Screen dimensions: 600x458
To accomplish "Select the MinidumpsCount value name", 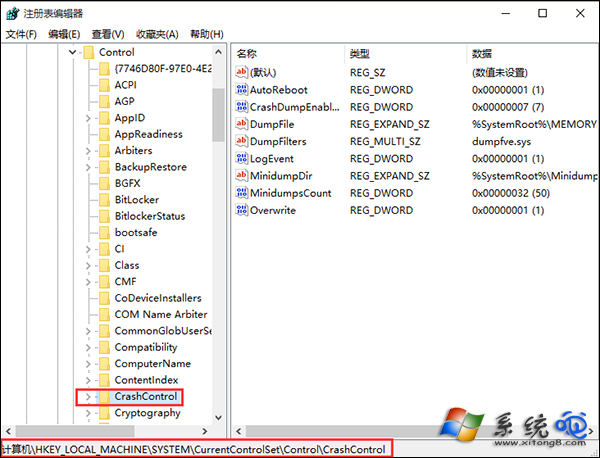I will [x=290, y=193].
